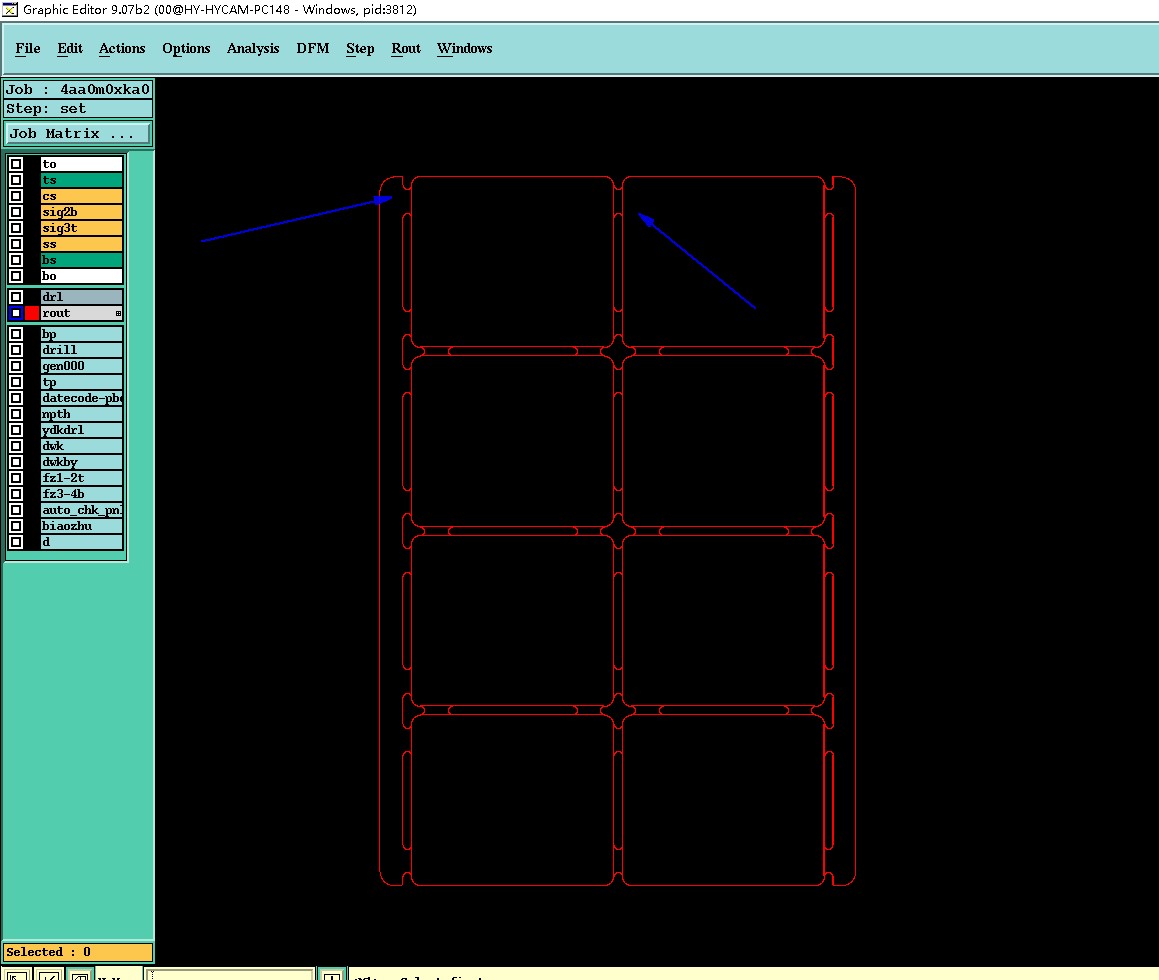This screenshot has width=1159, height=980.
Task: Open the Rout menu
Action: [406, 49]
